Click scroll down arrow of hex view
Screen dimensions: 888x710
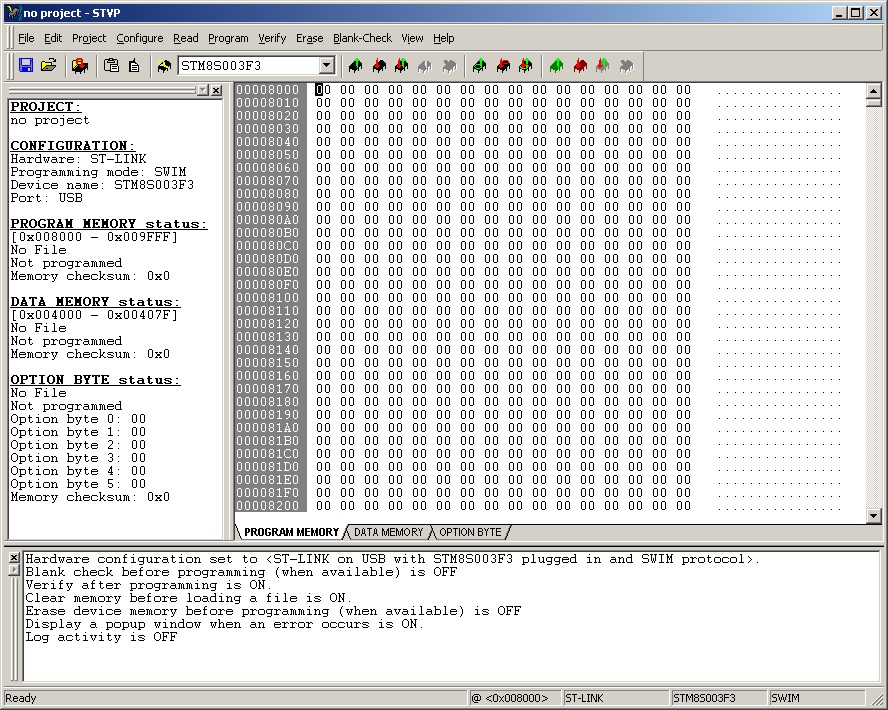[873, 516]
